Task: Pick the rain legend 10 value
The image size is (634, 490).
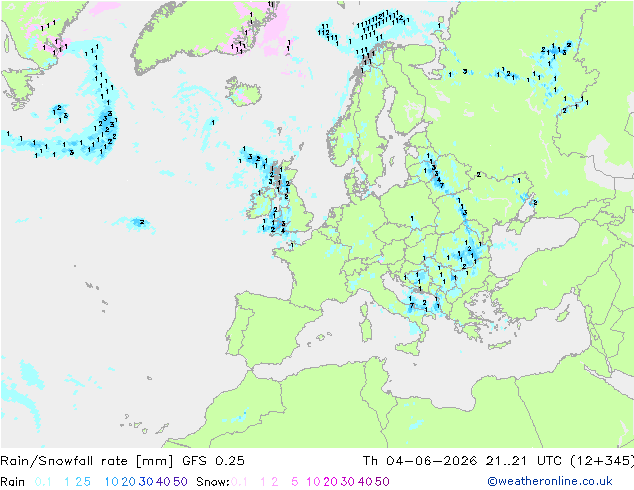Action: click(x=112, y=482)
